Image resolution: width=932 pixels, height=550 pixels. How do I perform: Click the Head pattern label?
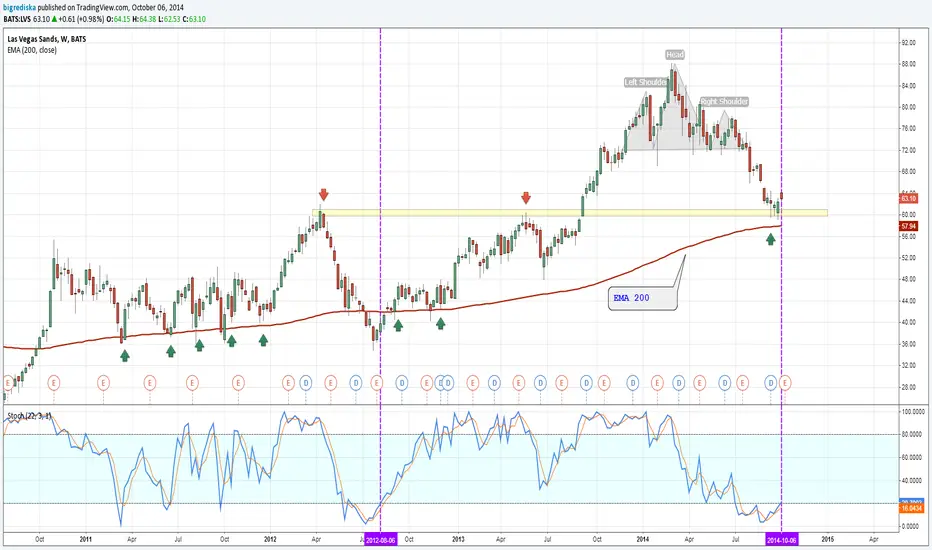tap(675, 55)
